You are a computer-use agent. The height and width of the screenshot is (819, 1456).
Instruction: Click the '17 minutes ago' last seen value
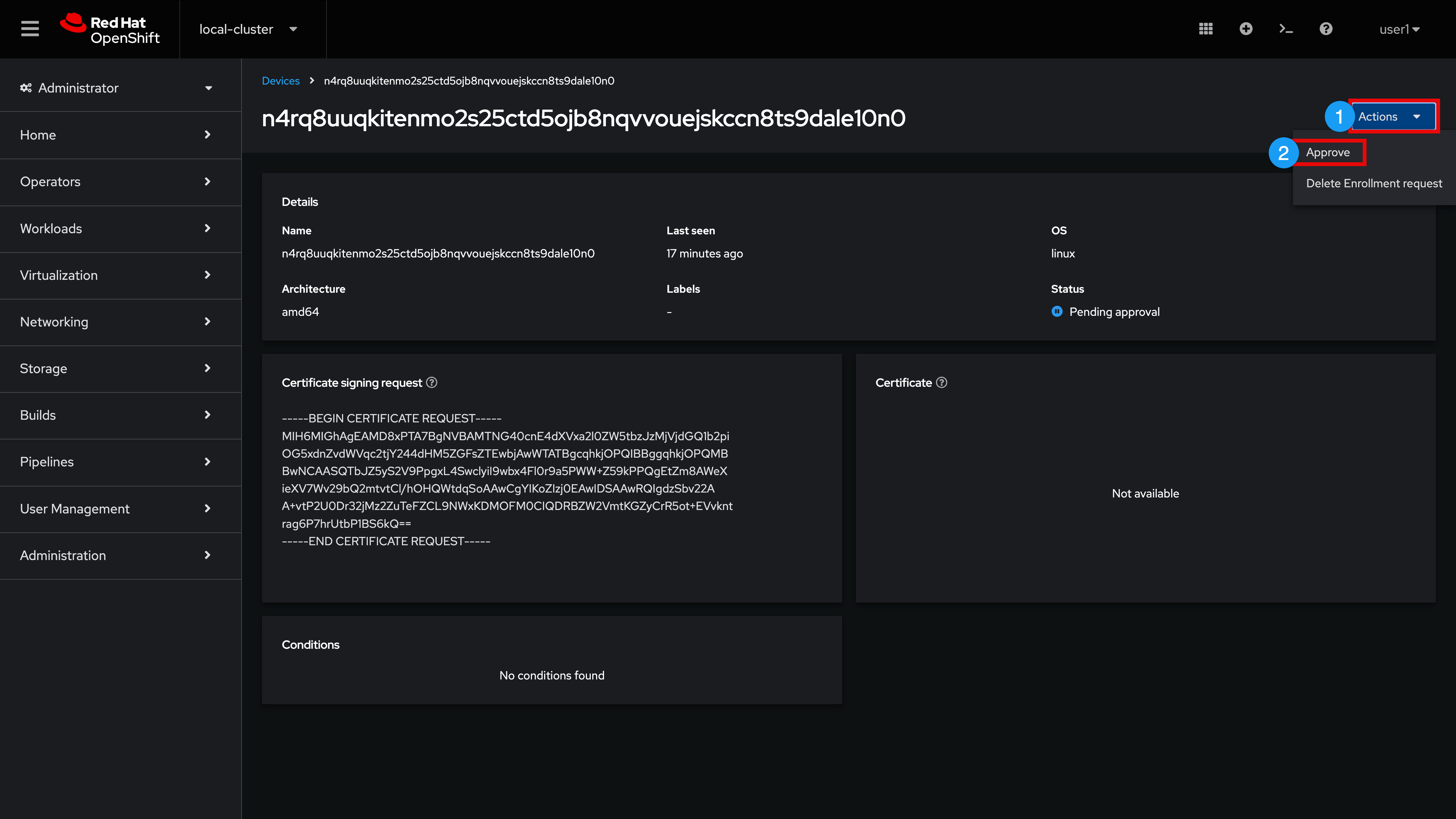[704, 253]
